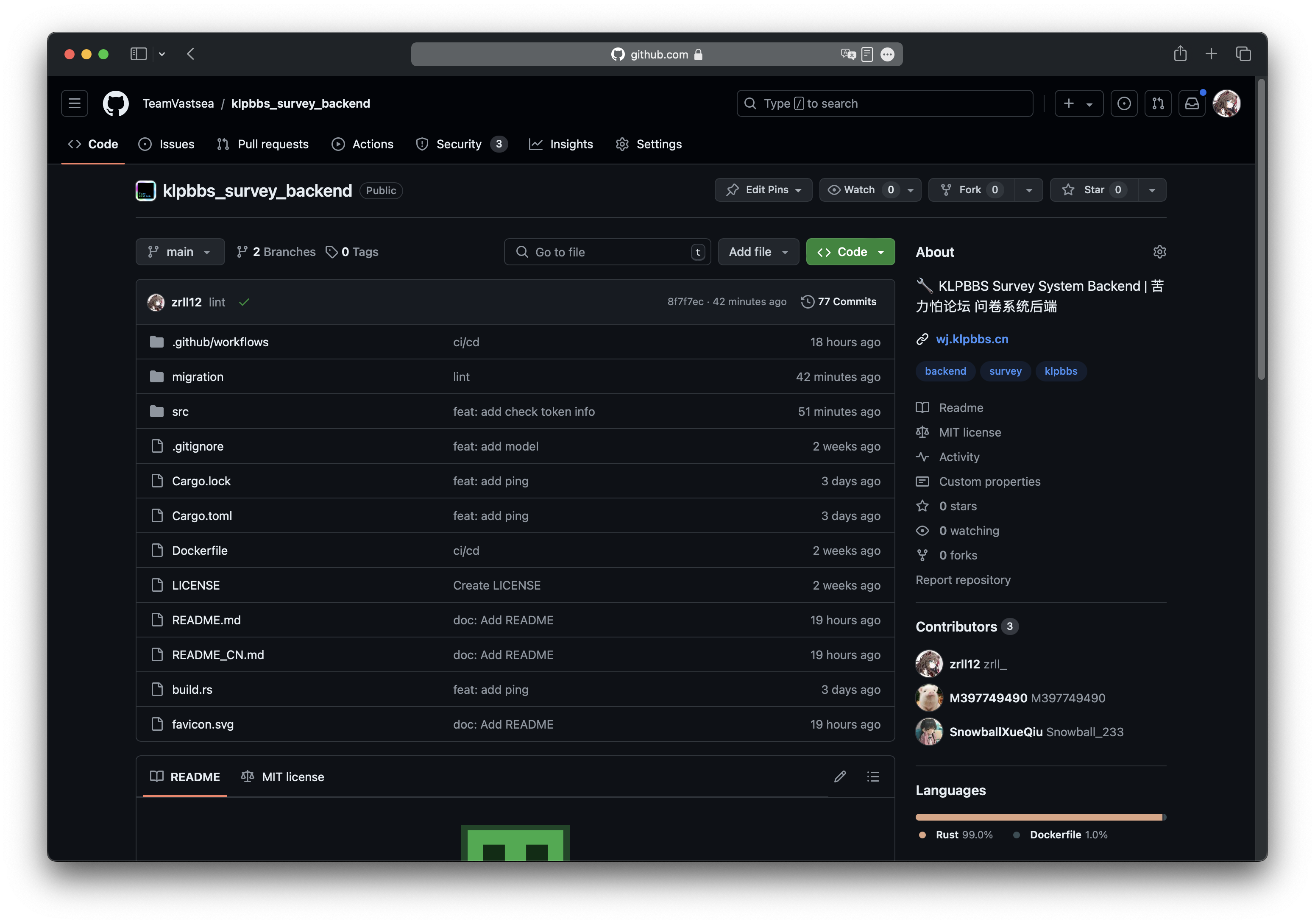View the 77 Commits history
1315x924 pixels.
839,302
